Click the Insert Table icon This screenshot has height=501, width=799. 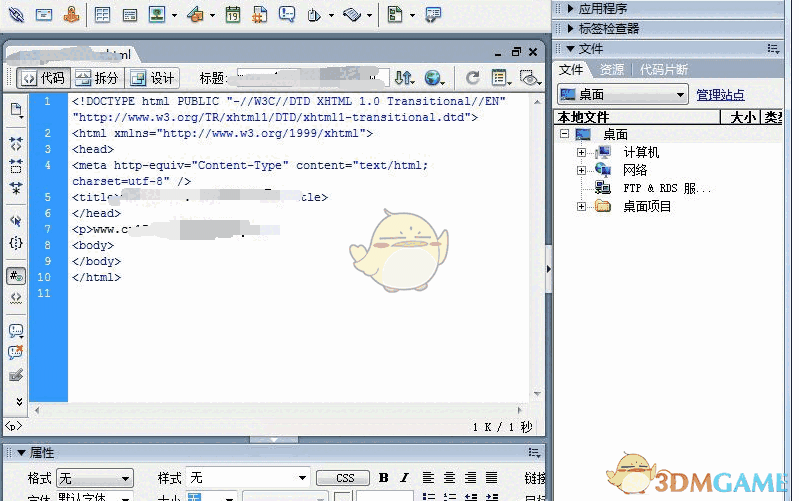point(102,14)
